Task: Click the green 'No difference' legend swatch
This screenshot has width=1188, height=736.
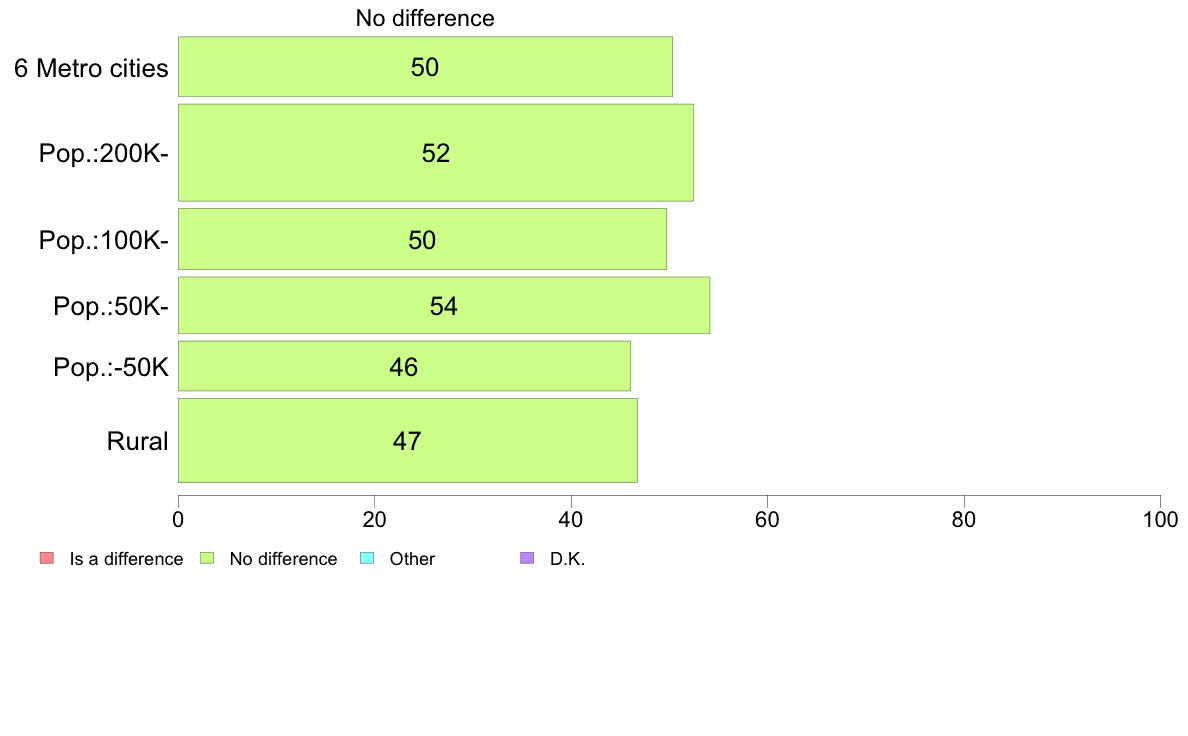Action: (x=207, y=559)
